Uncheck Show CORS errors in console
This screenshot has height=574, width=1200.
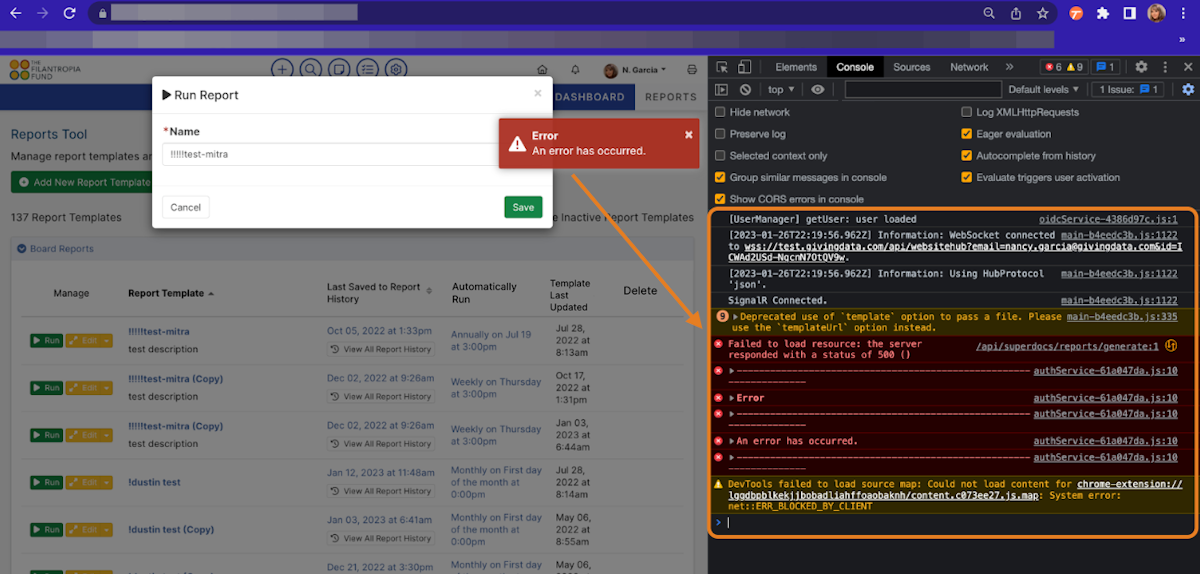tap(720, 199)
